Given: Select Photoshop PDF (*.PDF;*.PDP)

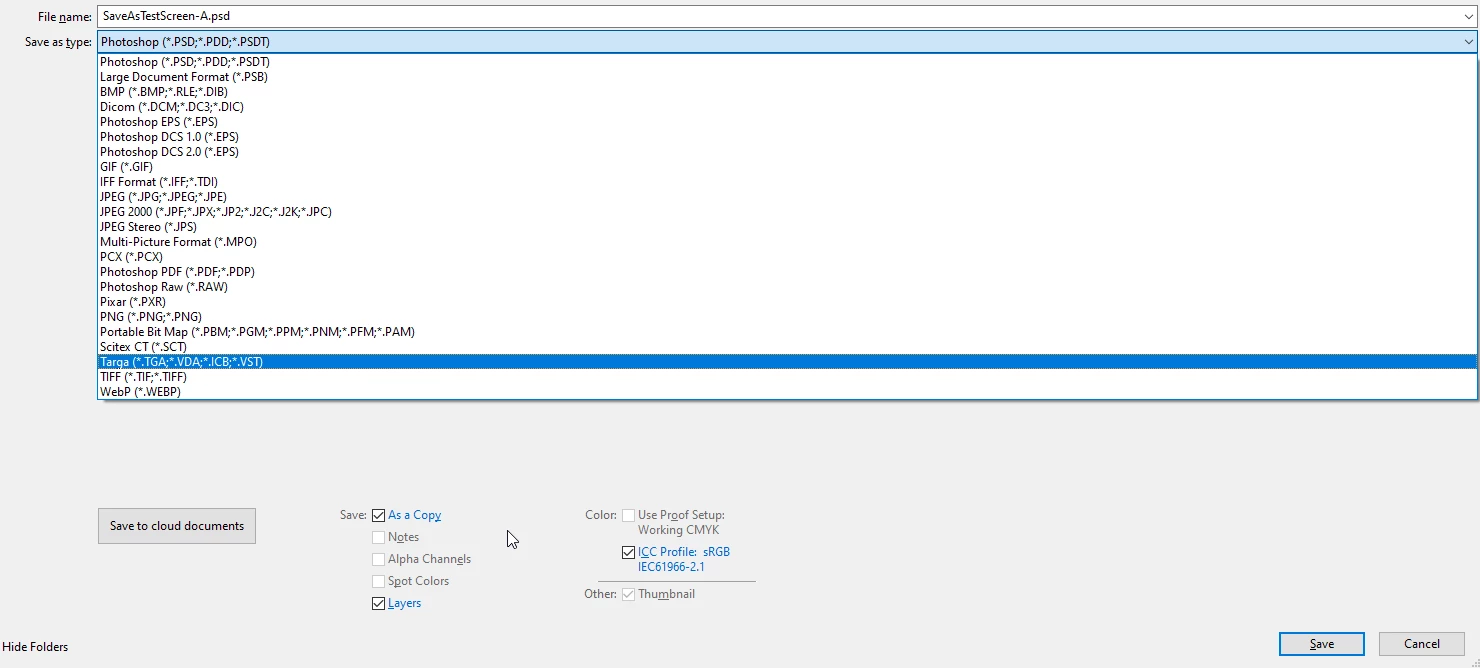Looking at the screenshot, I should pos(787,272).
